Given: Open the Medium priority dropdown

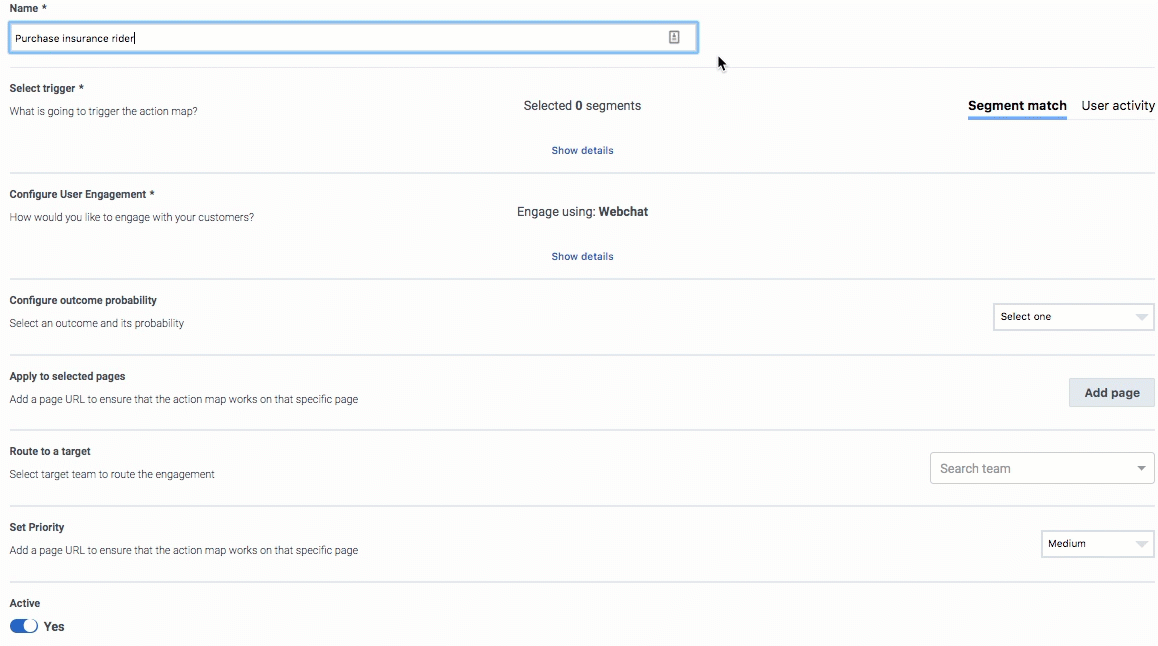Looking at the screenshot, I should tap(1097, 544).
